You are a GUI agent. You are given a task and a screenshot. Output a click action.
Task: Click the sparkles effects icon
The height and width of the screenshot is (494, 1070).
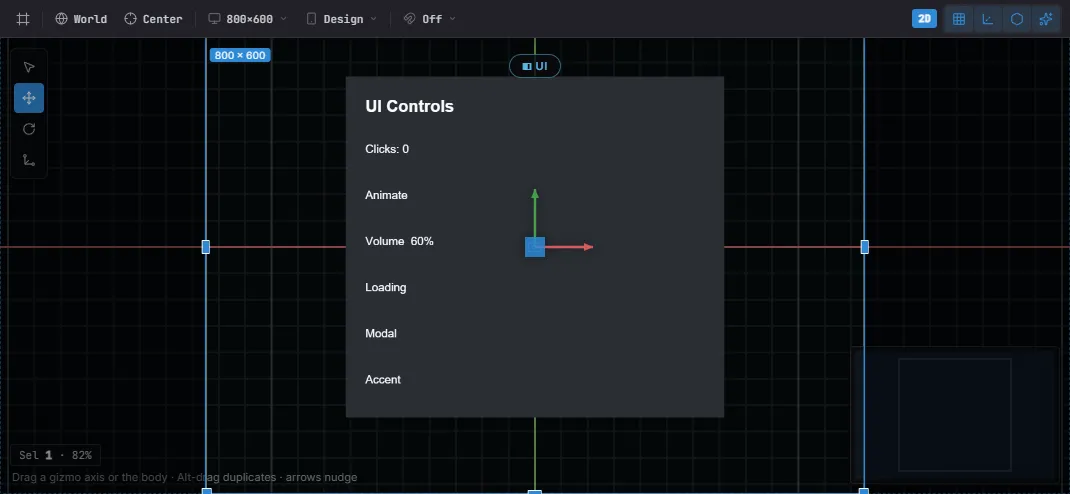[x=1045, y=19]
